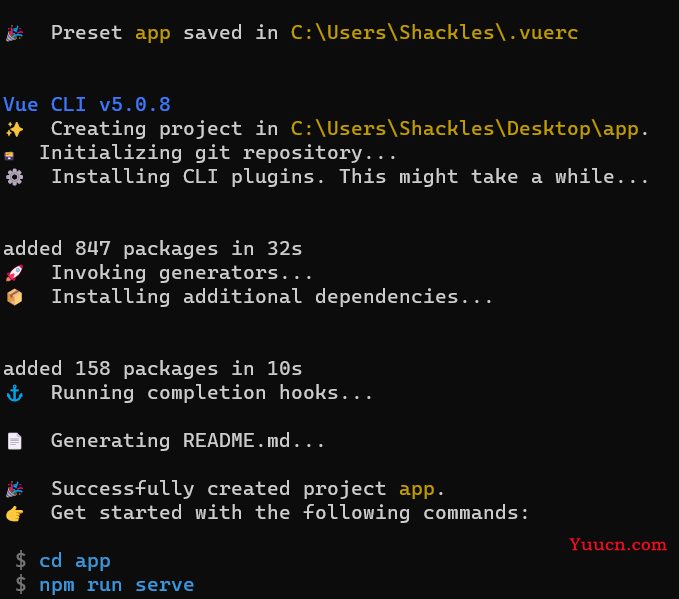Click the npm run serve command
This screenshot has width=679, height=599.
[x=116, y=586]
